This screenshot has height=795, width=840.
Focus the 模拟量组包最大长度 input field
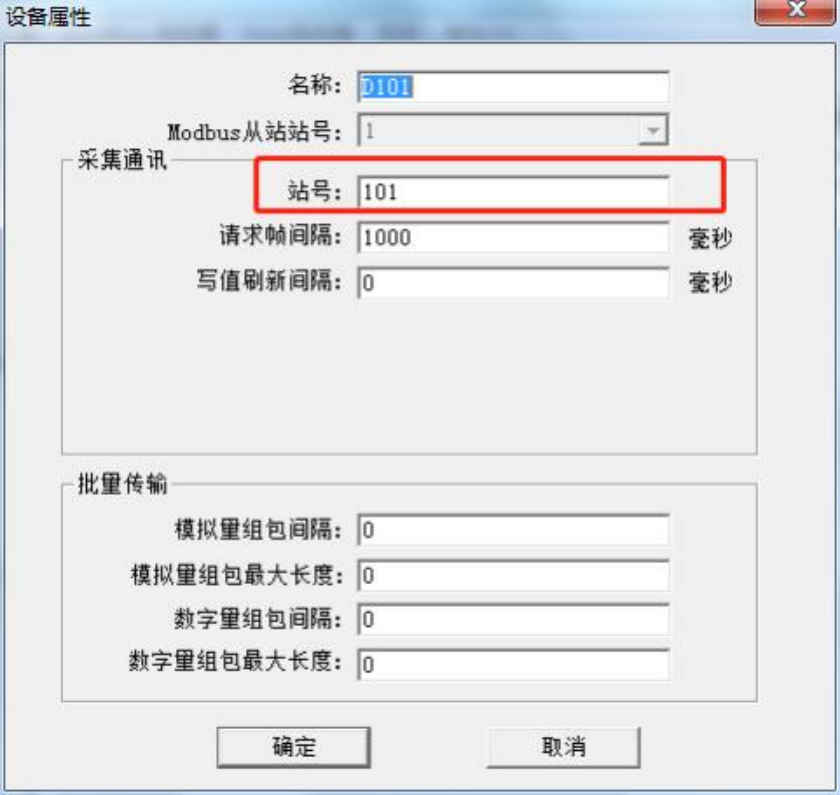click(x=513, y=575)
